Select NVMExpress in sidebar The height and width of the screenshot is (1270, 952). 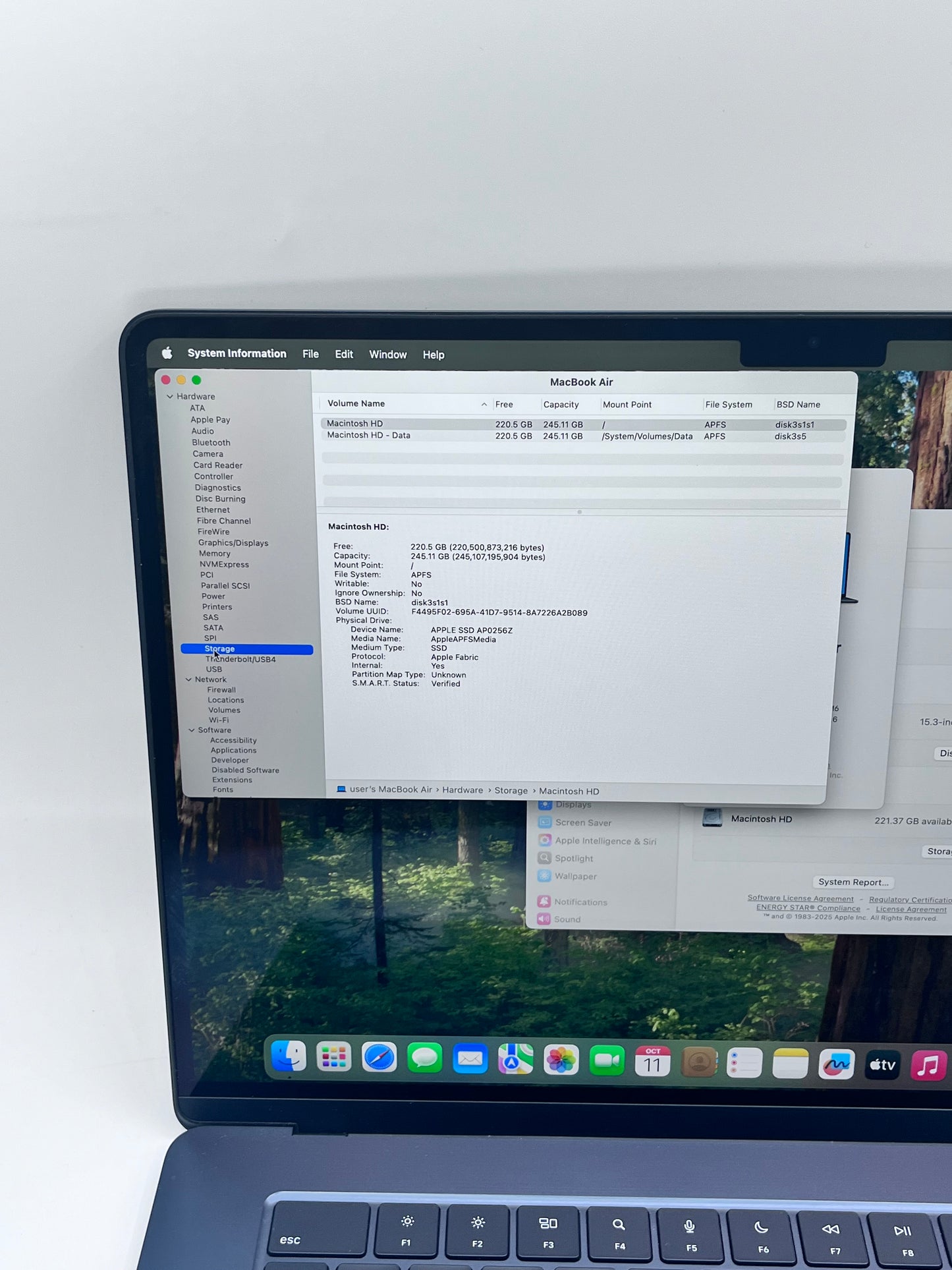pyautogui.click(x=224, y=564)
